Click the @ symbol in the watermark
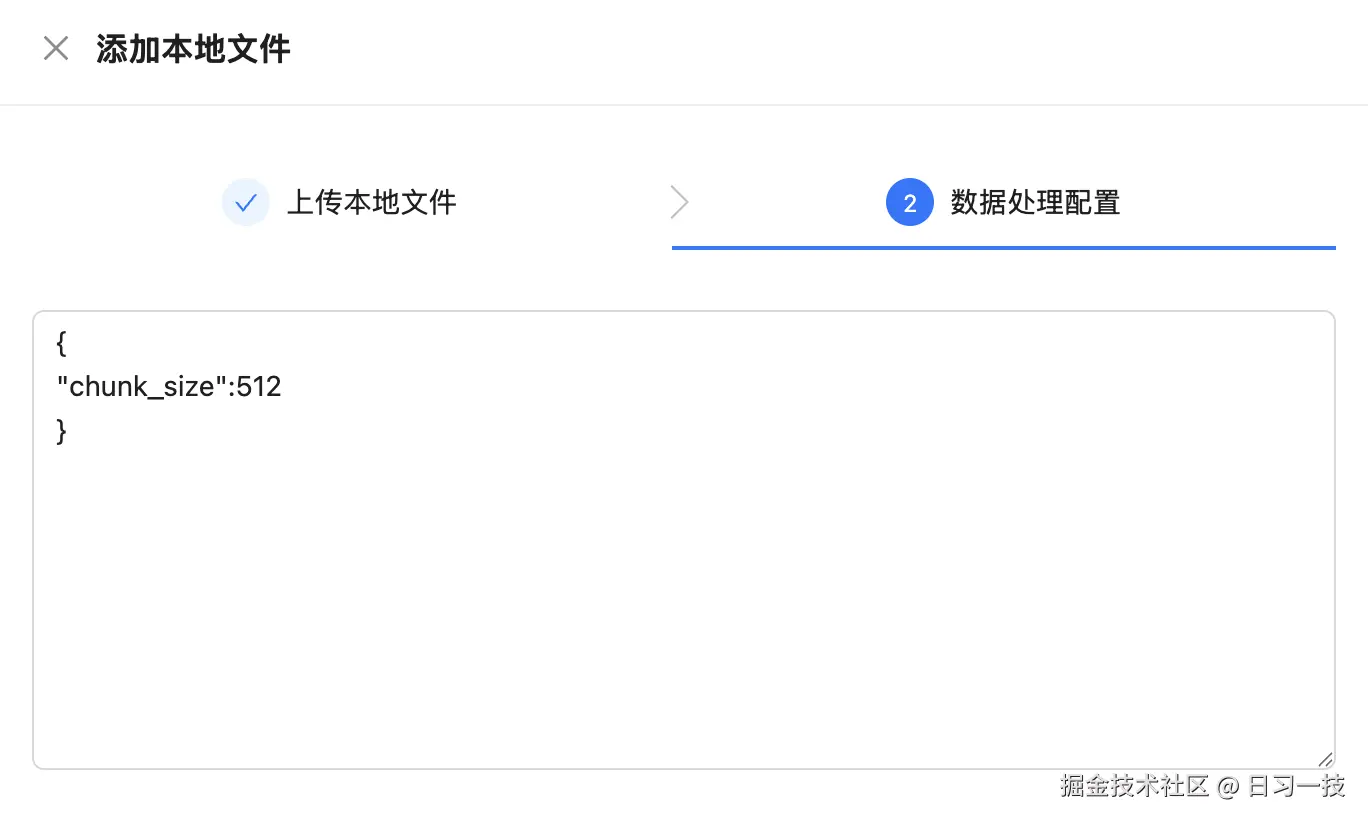Image resolution: width=1368 pixels, height=822 pixels. 1228,787
